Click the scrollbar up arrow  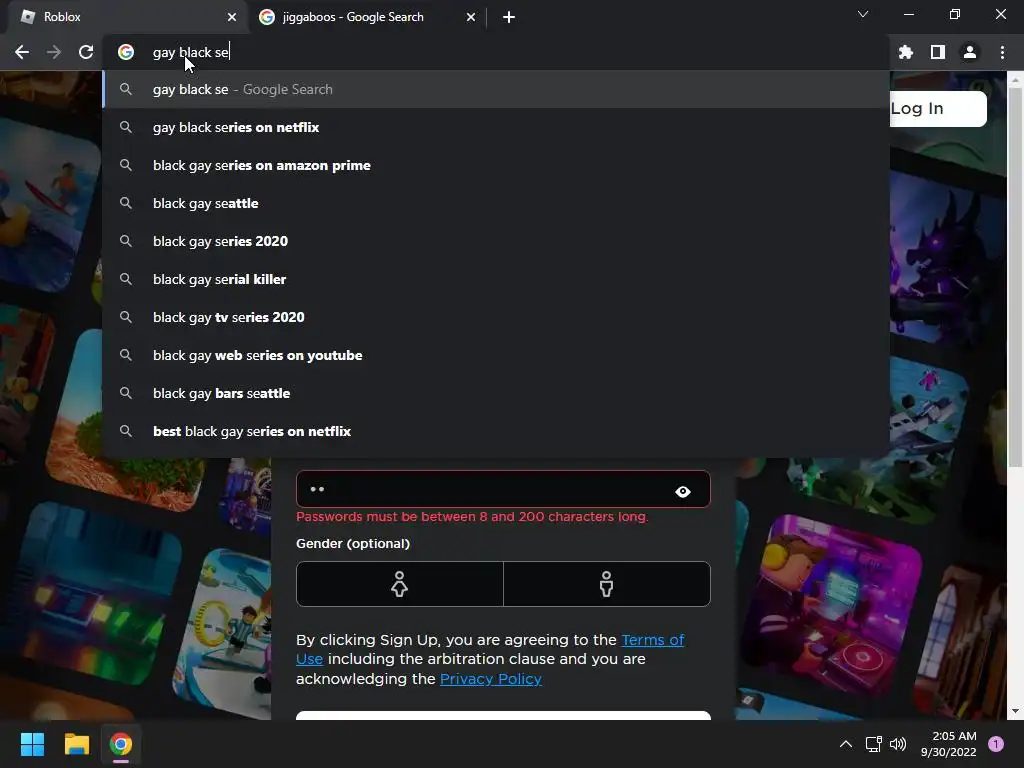[1015, 80]
